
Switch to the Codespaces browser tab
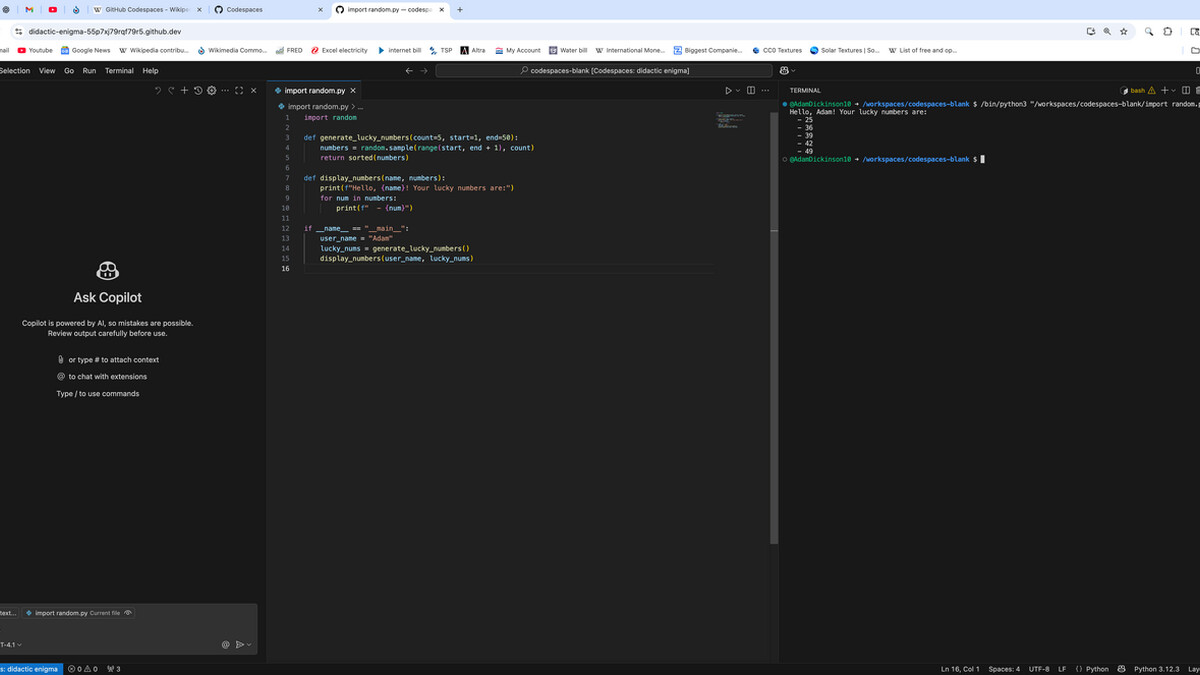click(267, 9)
